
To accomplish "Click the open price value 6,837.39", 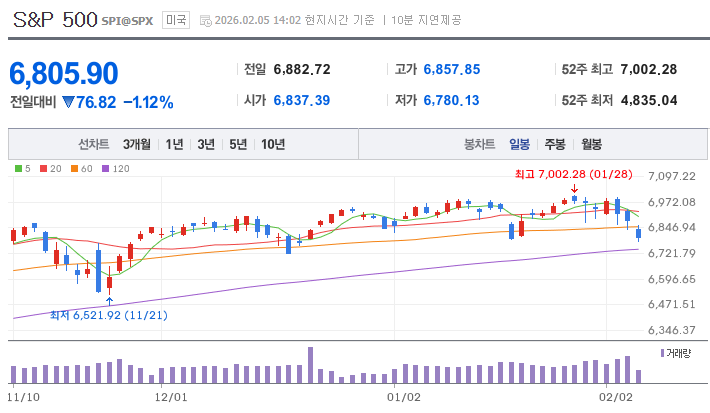I will [x=302, y=100].
